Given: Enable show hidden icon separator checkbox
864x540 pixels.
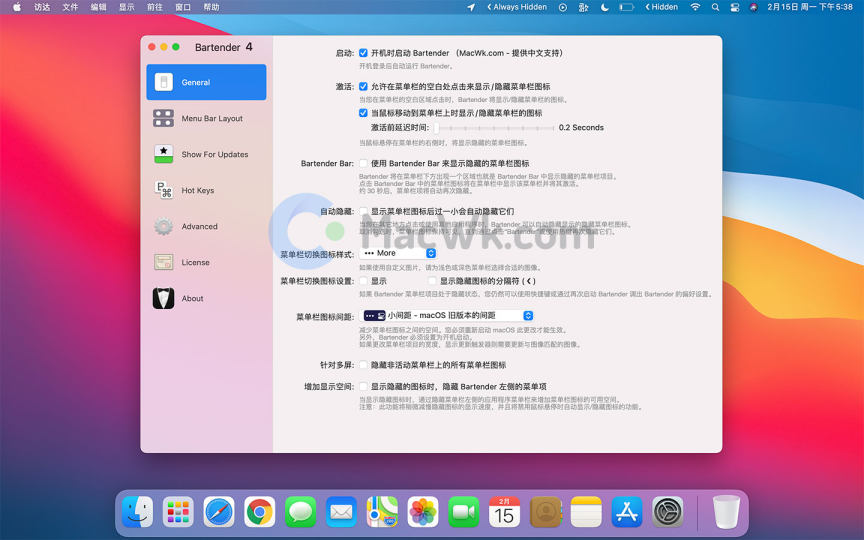Looking at the screenshot, I should (432, 281).
